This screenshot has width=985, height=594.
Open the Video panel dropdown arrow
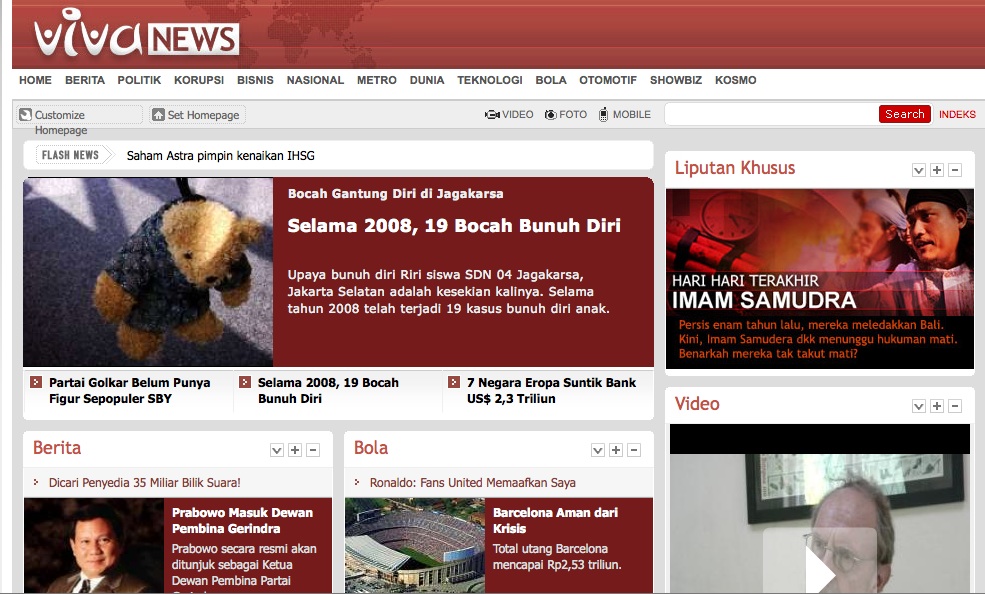[919, 406]
